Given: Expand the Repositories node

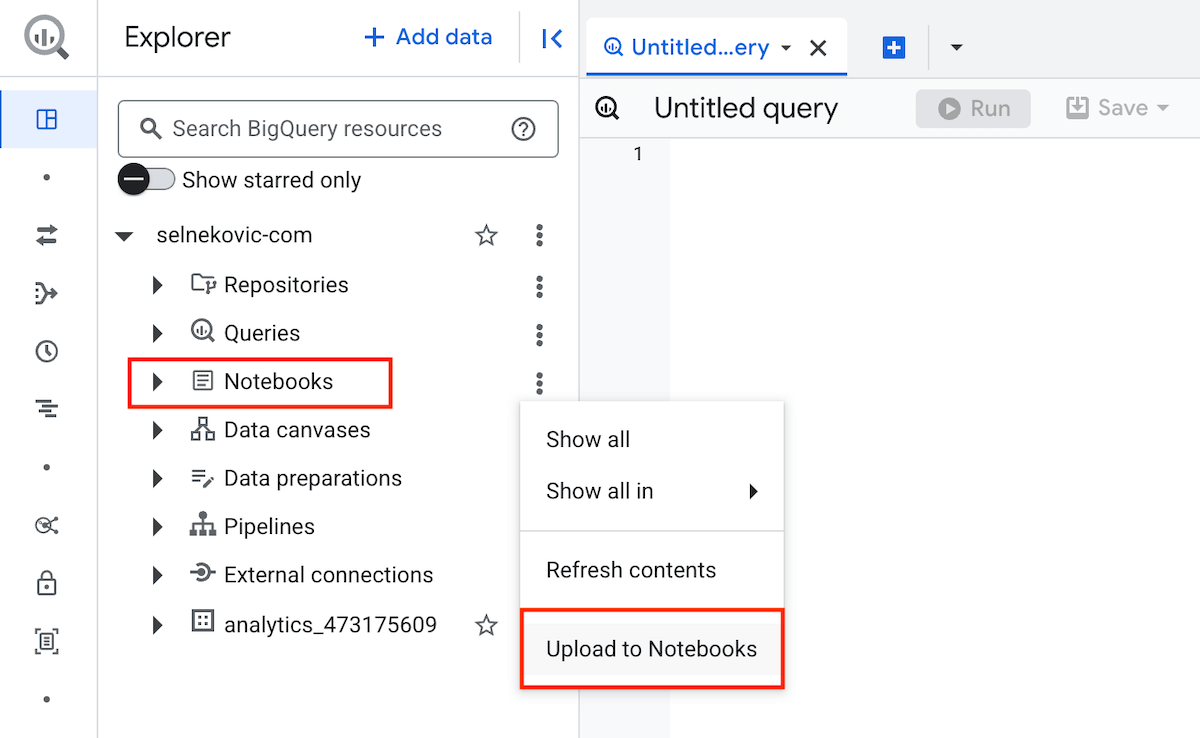Looking at the screenshot, I should click(158, 285).
